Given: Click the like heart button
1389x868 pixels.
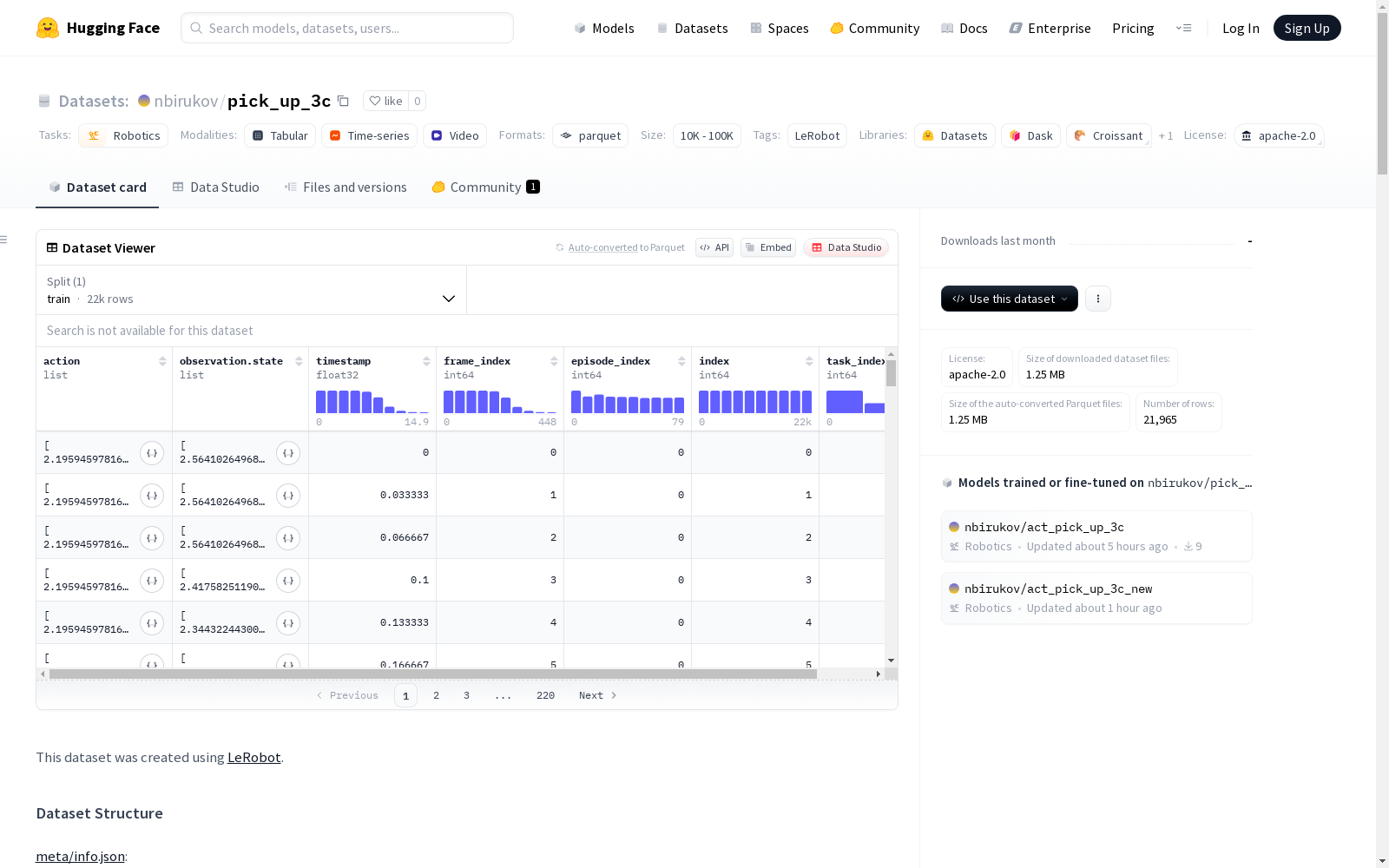Looking at the screenshot, I should [x=385, y=101].
